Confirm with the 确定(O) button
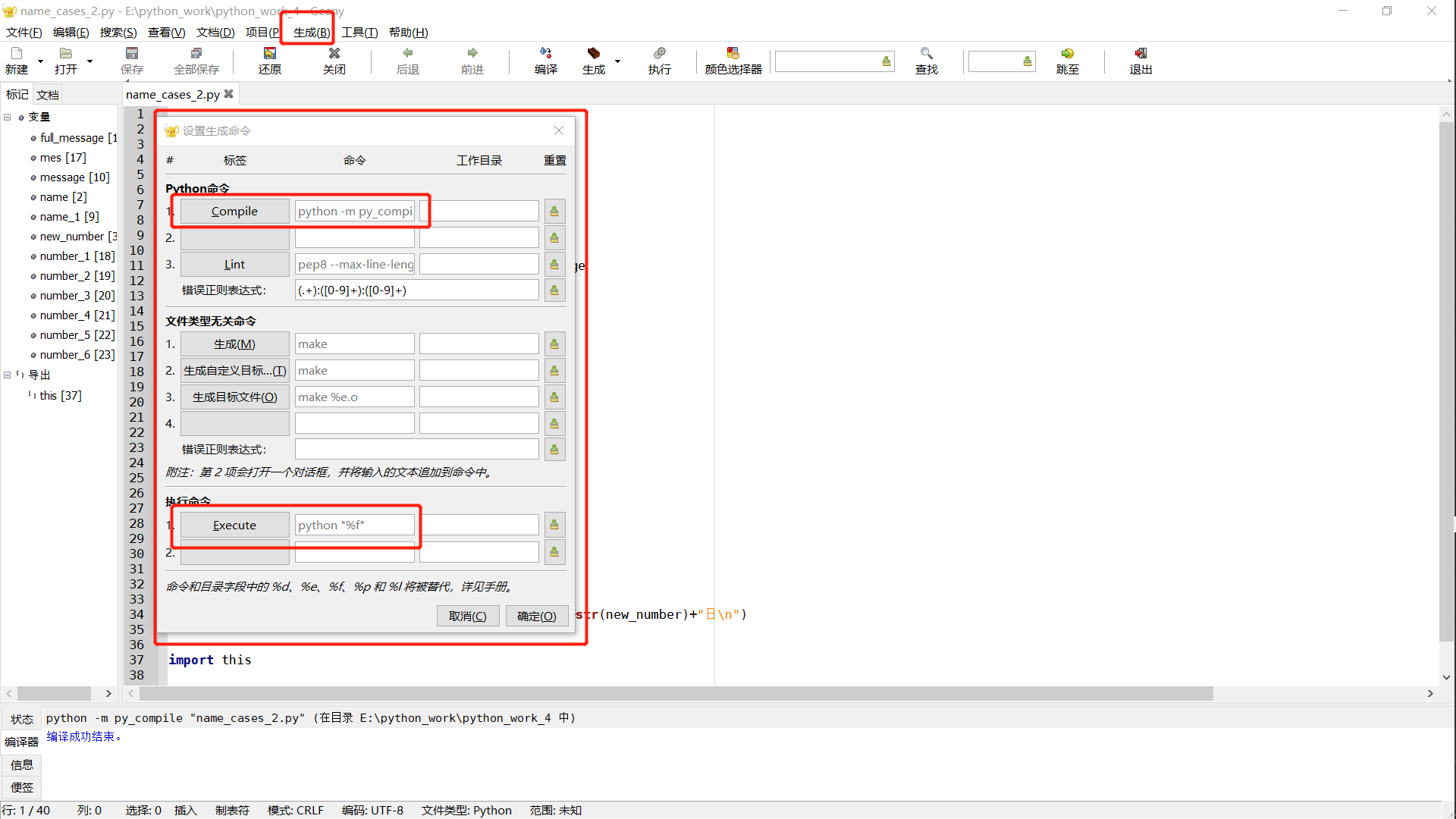The width and height of the screenshot is (1456, 819). pos(537,617)
